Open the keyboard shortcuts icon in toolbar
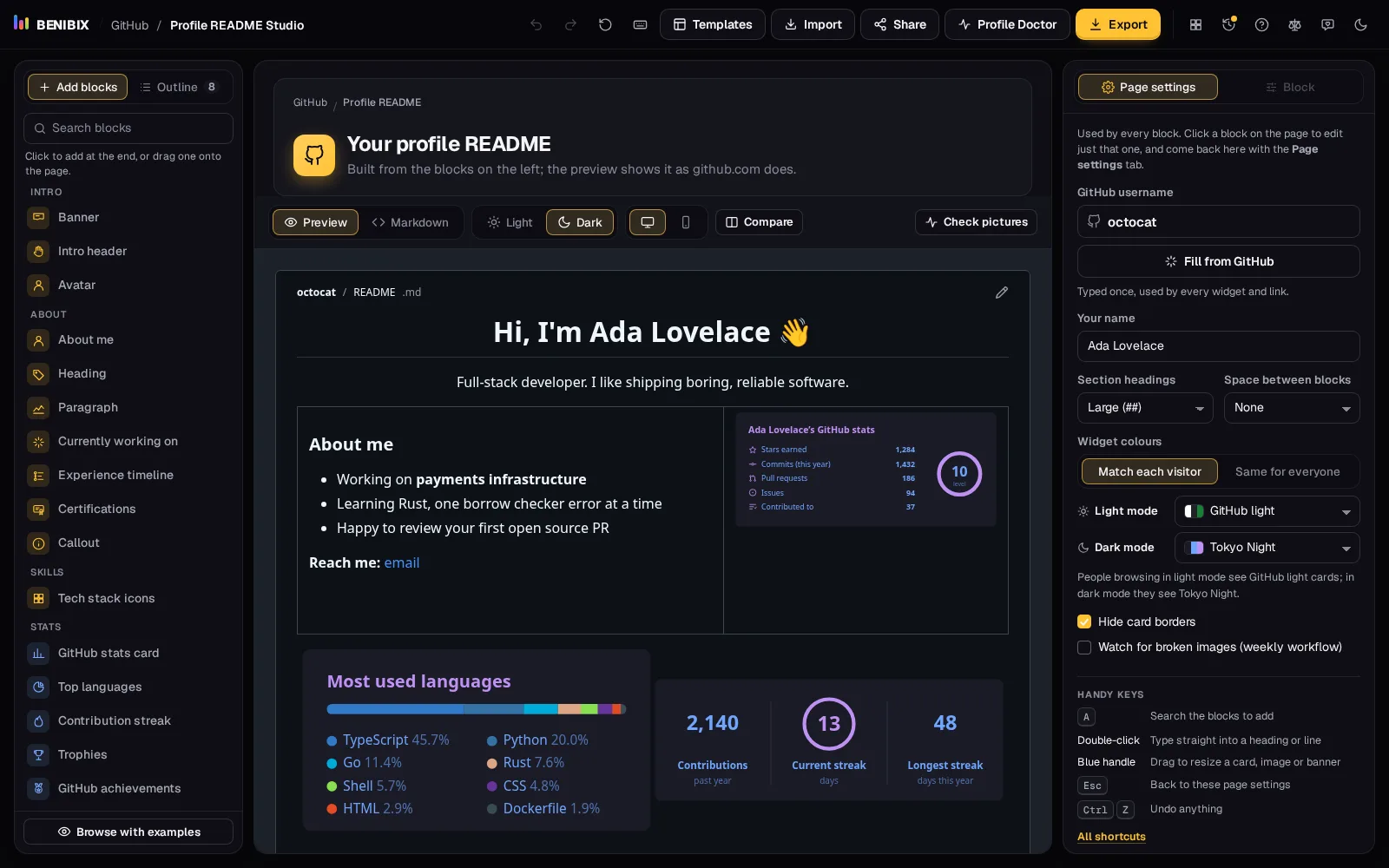Image resolution: width=1389 pixels, height=868 pixels. pyautogui.click(x=640, y=24)
